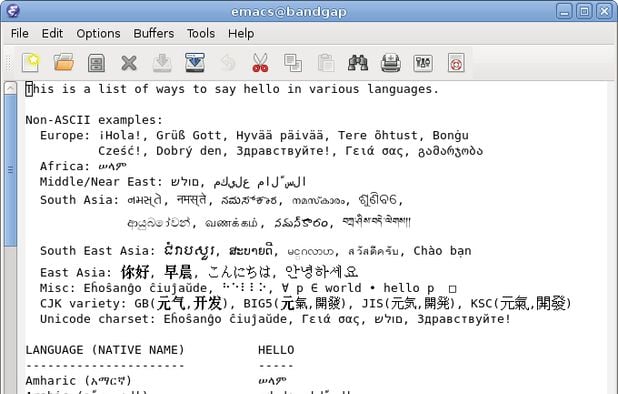Viewport: 618px width, 394px height.
Task: Click the "CJK variety:" label
Action: coord(83,303)
